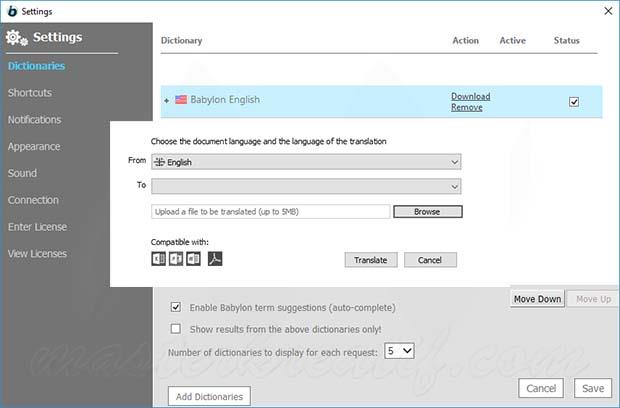
Task: Save the settings
Action: pyautogui.click(x=593, y=388)
